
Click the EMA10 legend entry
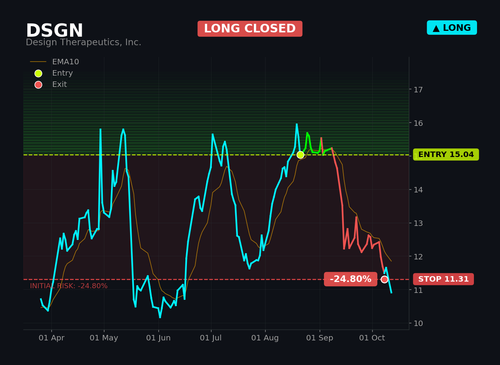(x=55, y=62)
